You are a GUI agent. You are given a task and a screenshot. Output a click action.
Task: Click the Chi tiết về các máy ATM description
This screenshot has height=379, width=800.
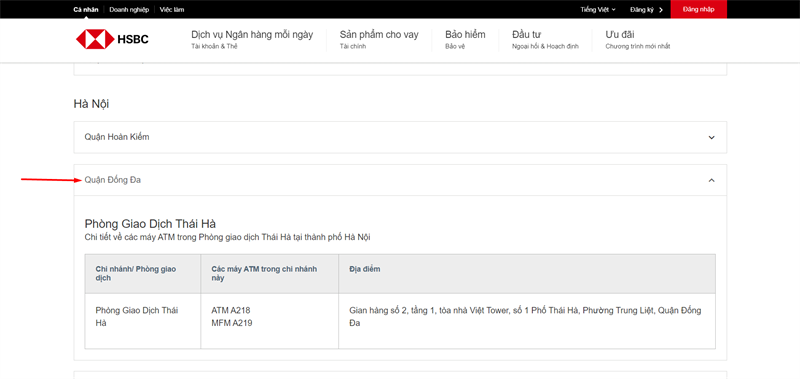pos(228,237)
